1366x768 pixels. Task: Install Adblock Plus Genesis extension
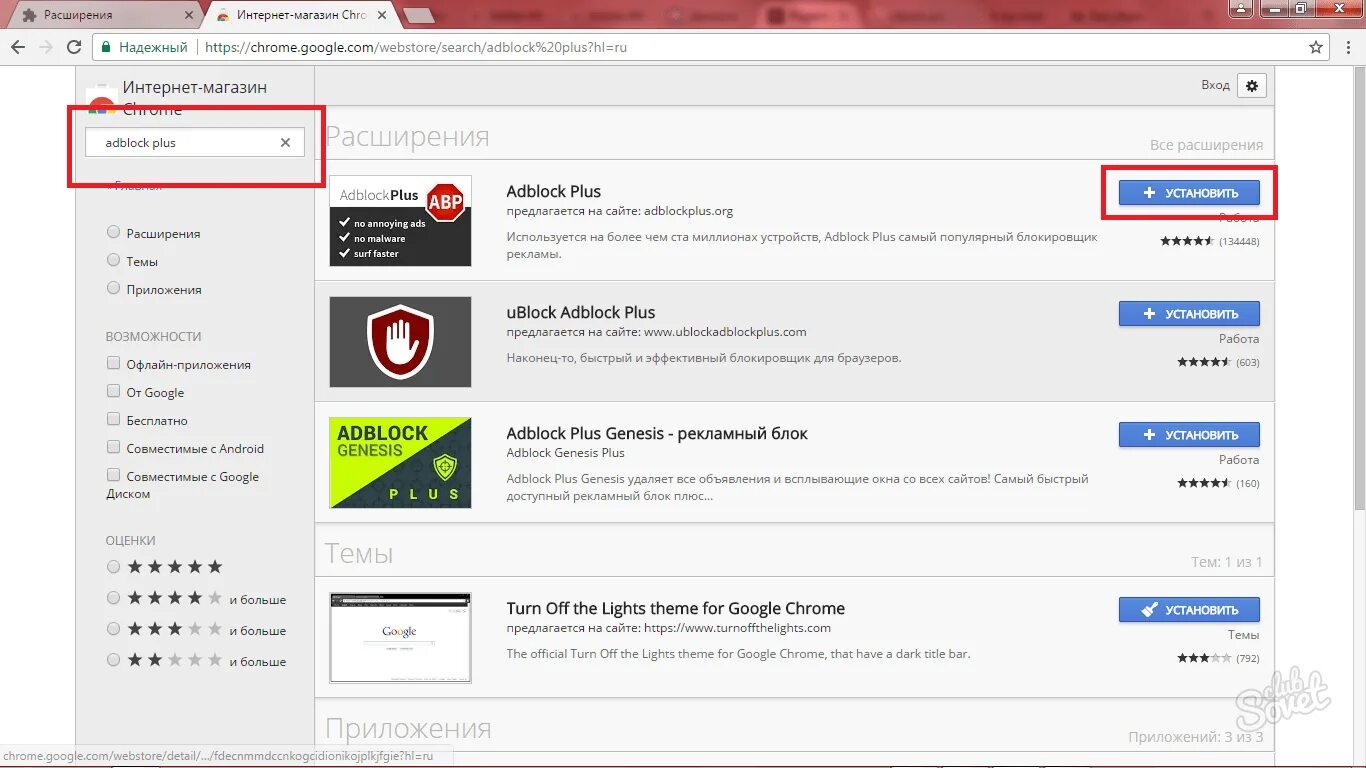tap(1189, 435)
